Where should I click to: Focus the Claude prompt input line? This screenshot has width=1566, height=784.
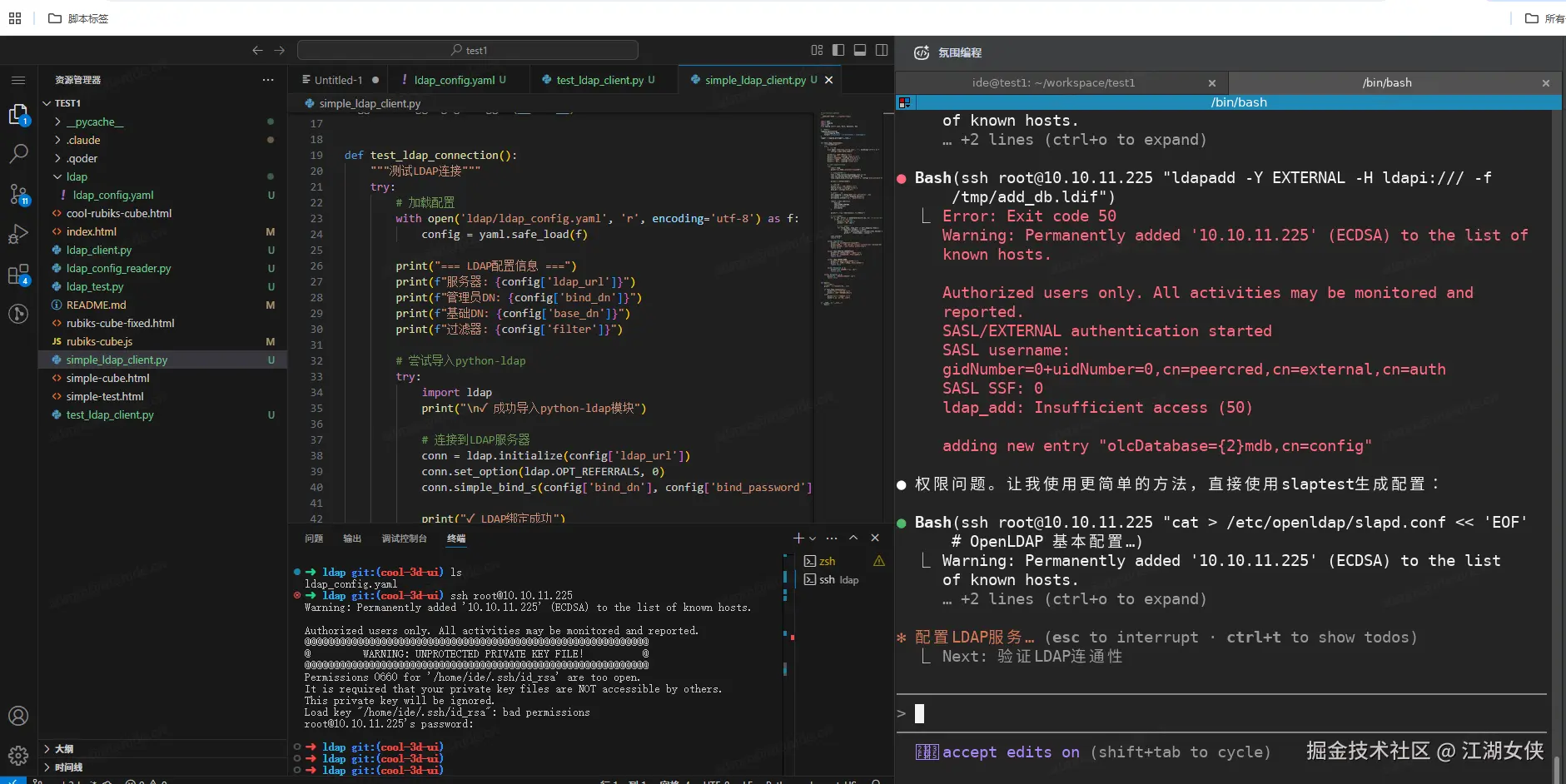pos(1220,713)
